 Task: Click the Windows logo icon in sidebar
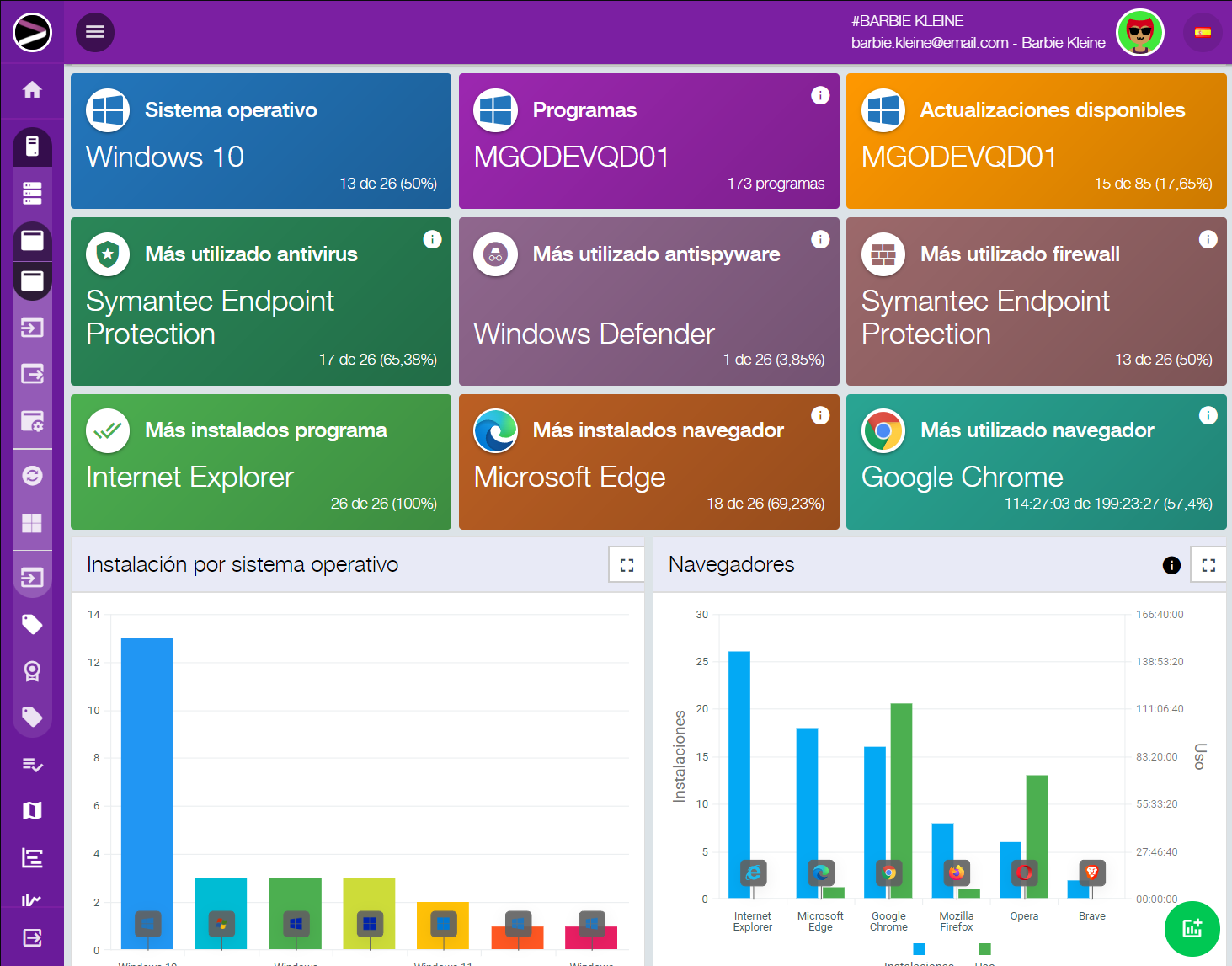pyautogui.click(x=32, y=523)
